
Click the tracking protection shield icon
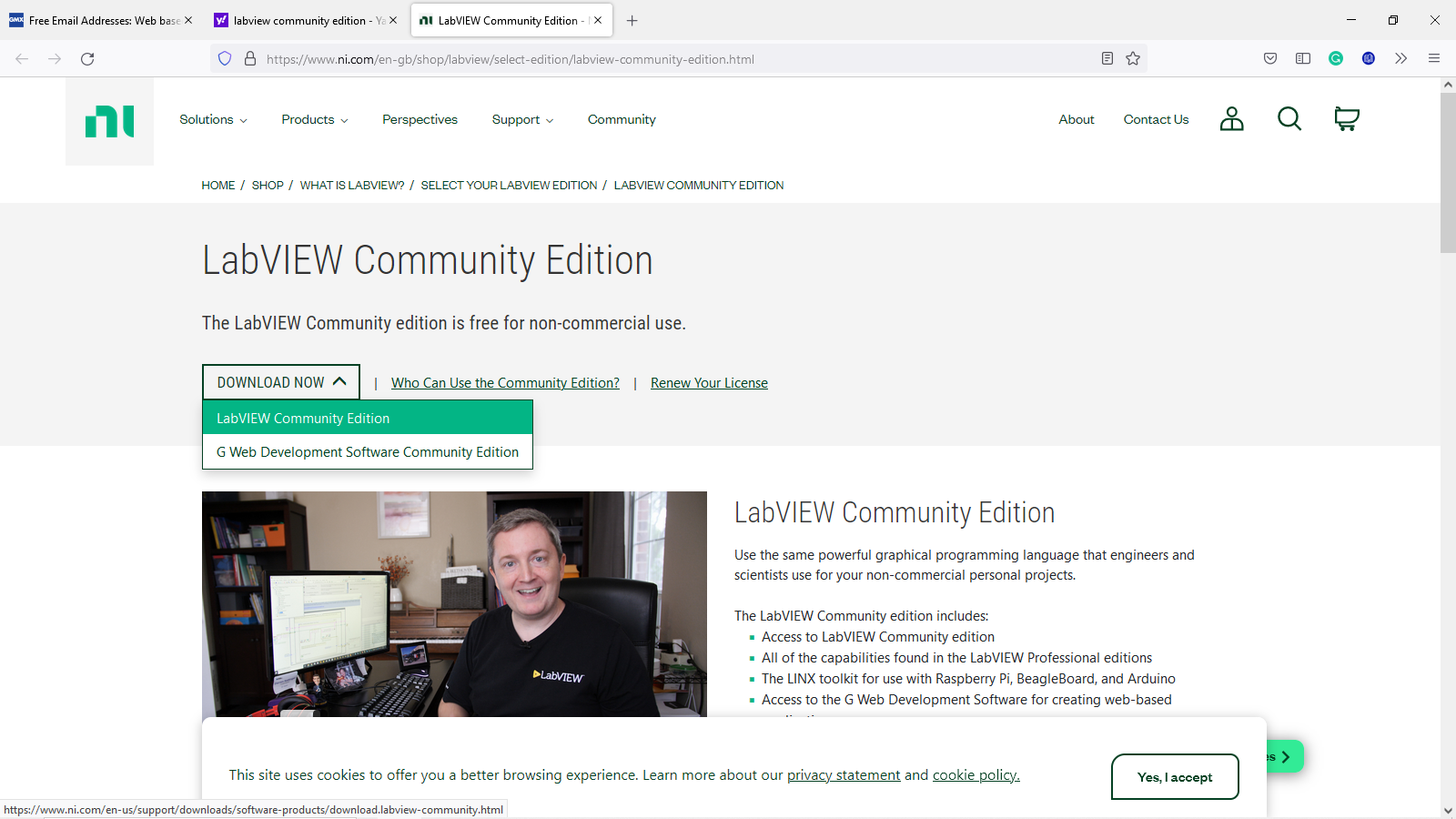pyautogui.click(x=225, y=59)
